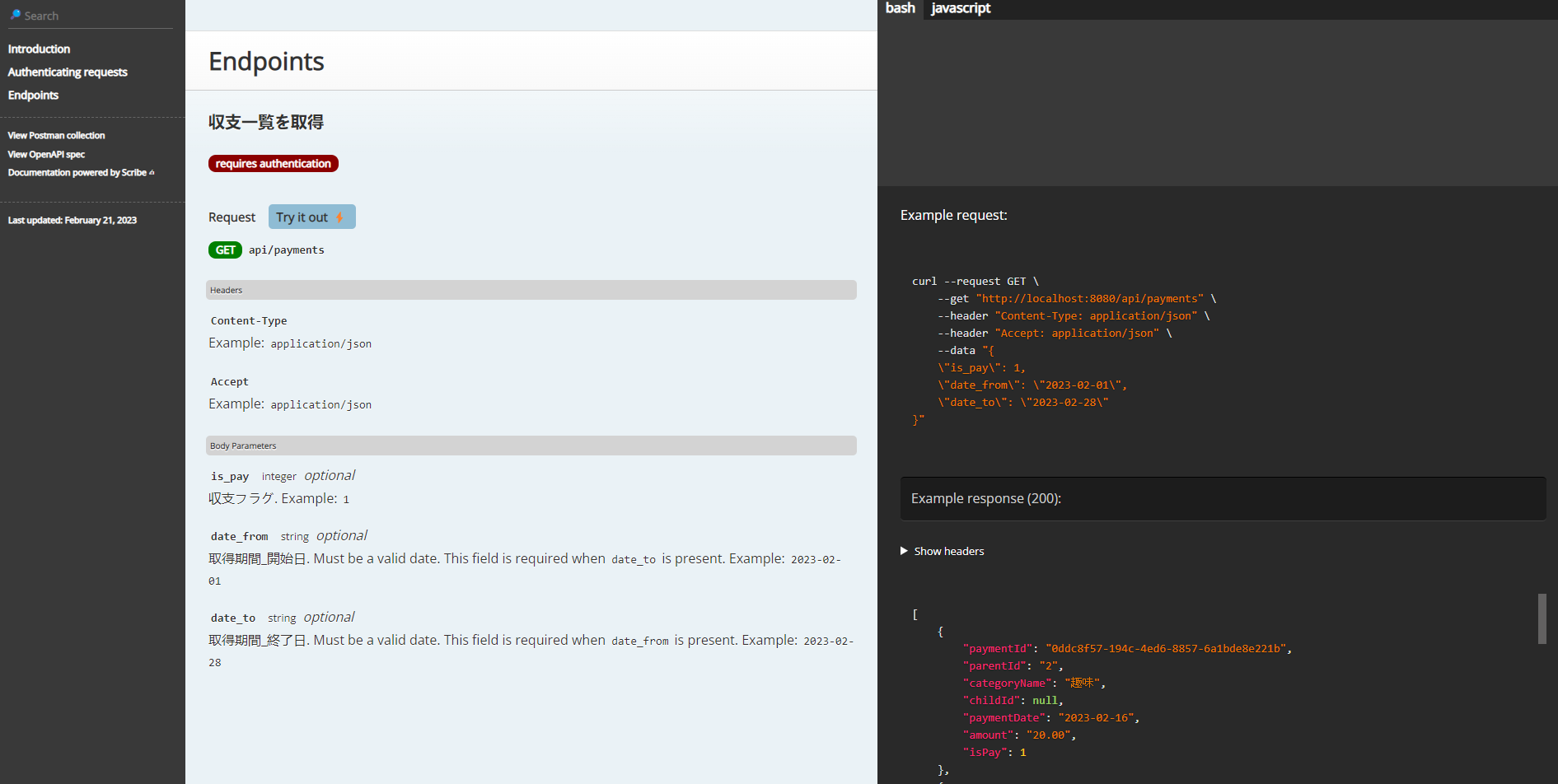Click the example response scrollbar thumb
Image resolution: width=1558 pixels, height=784 pixels.
(x=1542, y=618)
